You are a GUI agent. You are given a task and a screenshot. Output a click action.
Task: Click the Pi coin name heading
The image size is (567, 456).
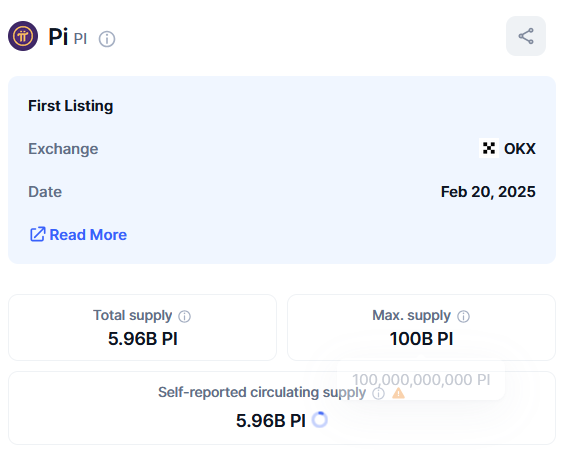(58, 37)
